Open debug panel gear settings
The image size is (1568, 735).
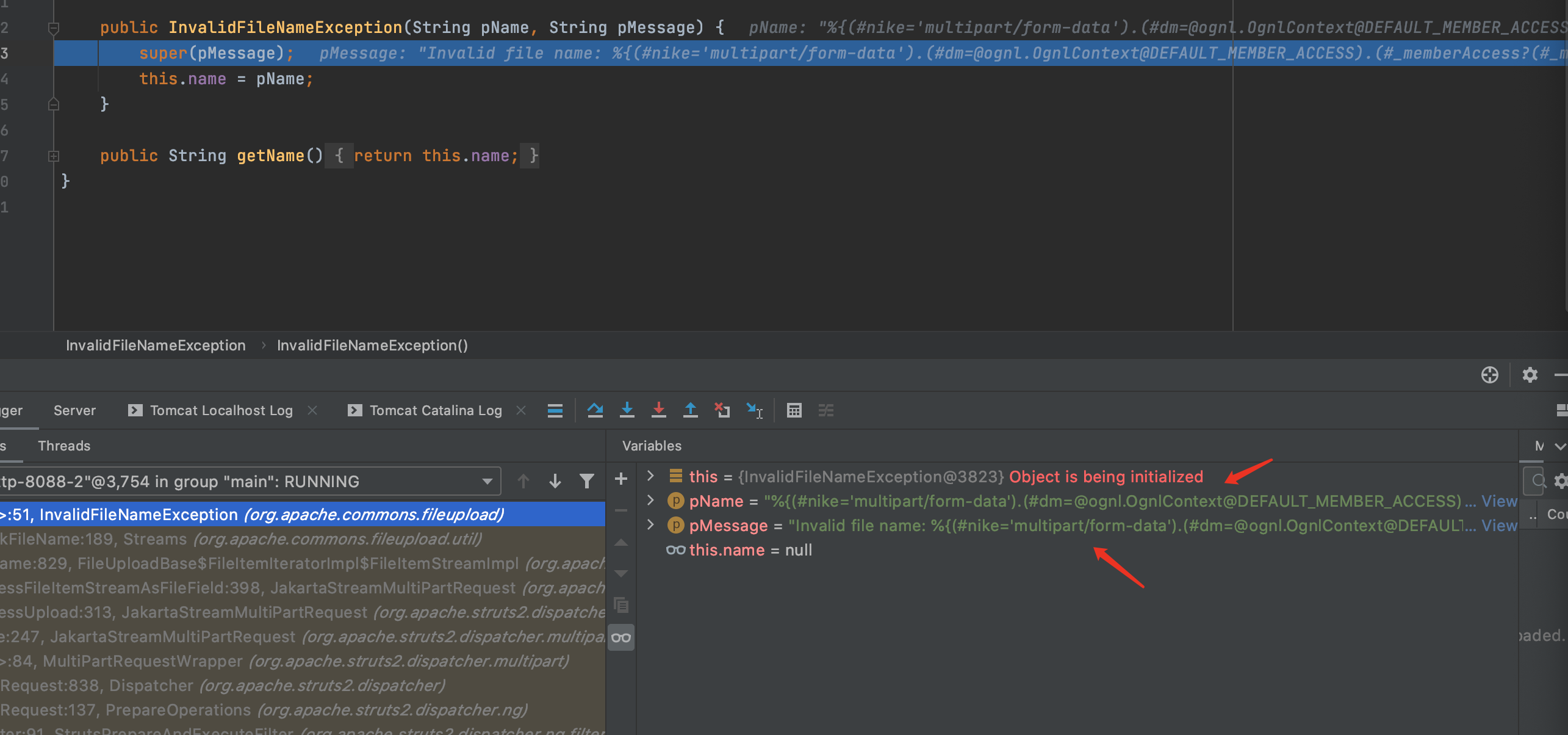(1530, 375)
